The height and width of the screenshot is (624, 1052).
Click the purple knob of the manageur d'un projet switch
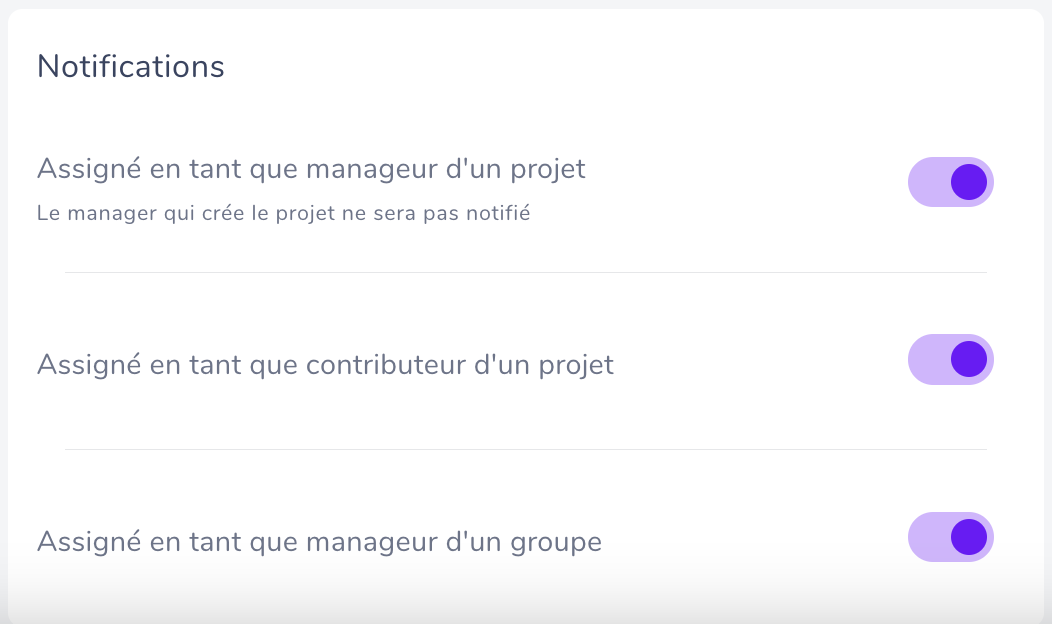(969, 182)
